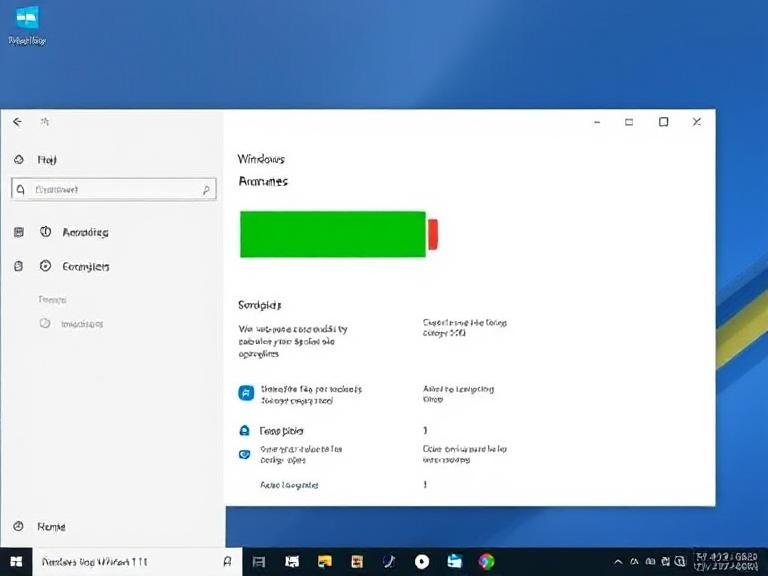Open the orange app icon on the taskbar
Image resolution: width=768 pixels, height=576 pixels.
[x=357, y=561]
